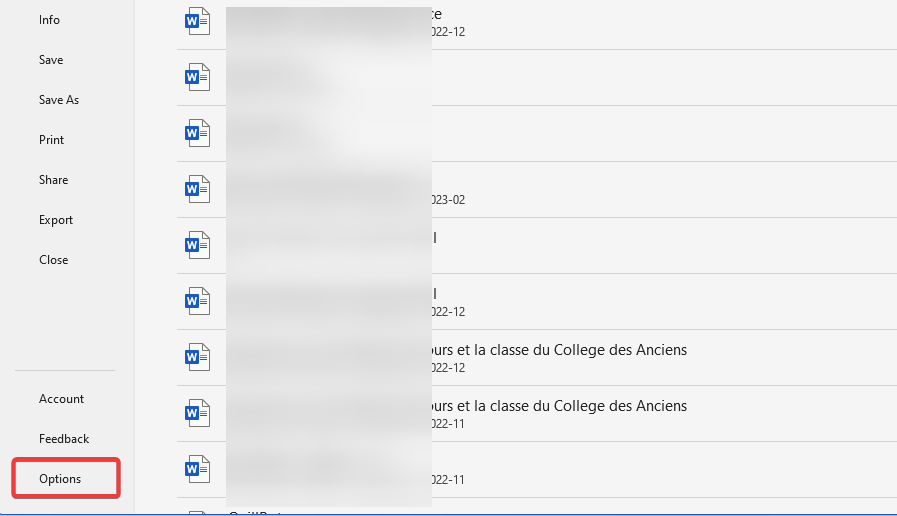Choose Save As from the sidebar

(x=59, y=100)
